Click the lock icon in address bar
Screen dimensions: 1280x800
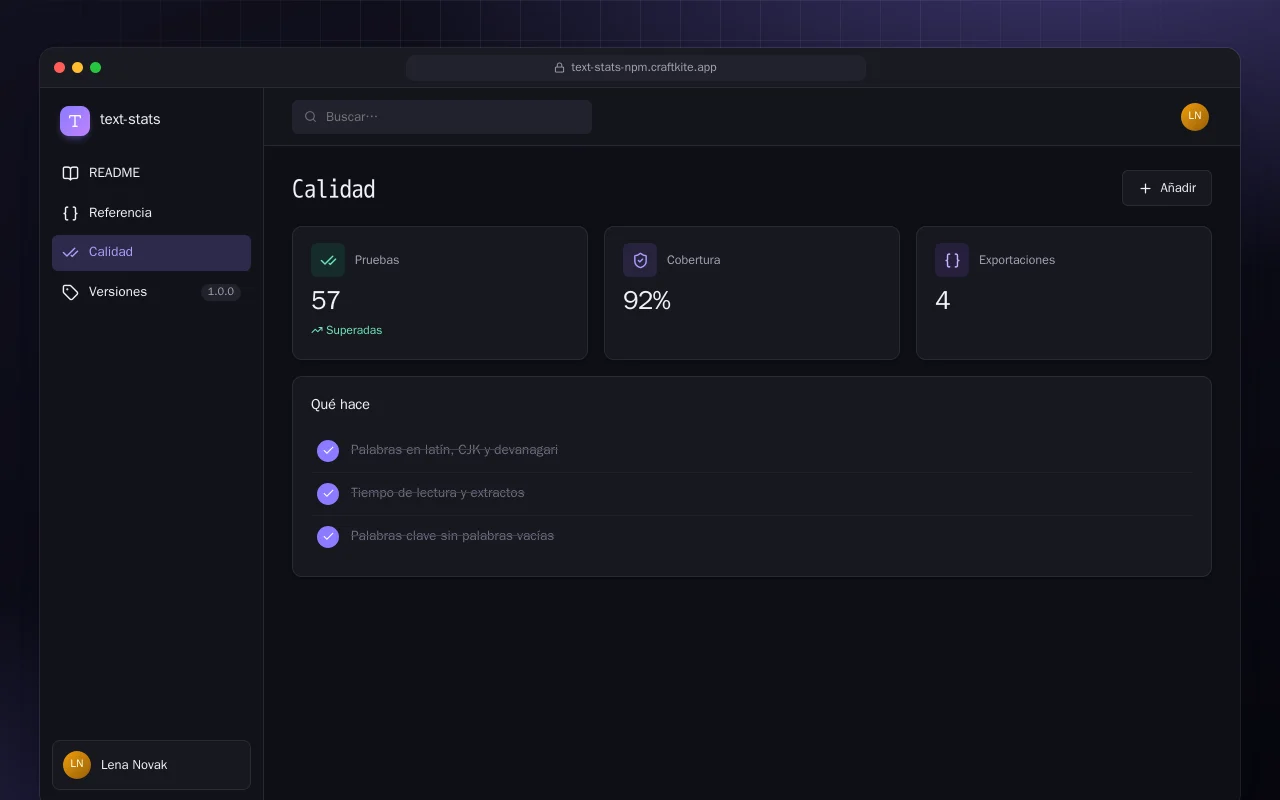pyautogui.click(x=560, y=68)
